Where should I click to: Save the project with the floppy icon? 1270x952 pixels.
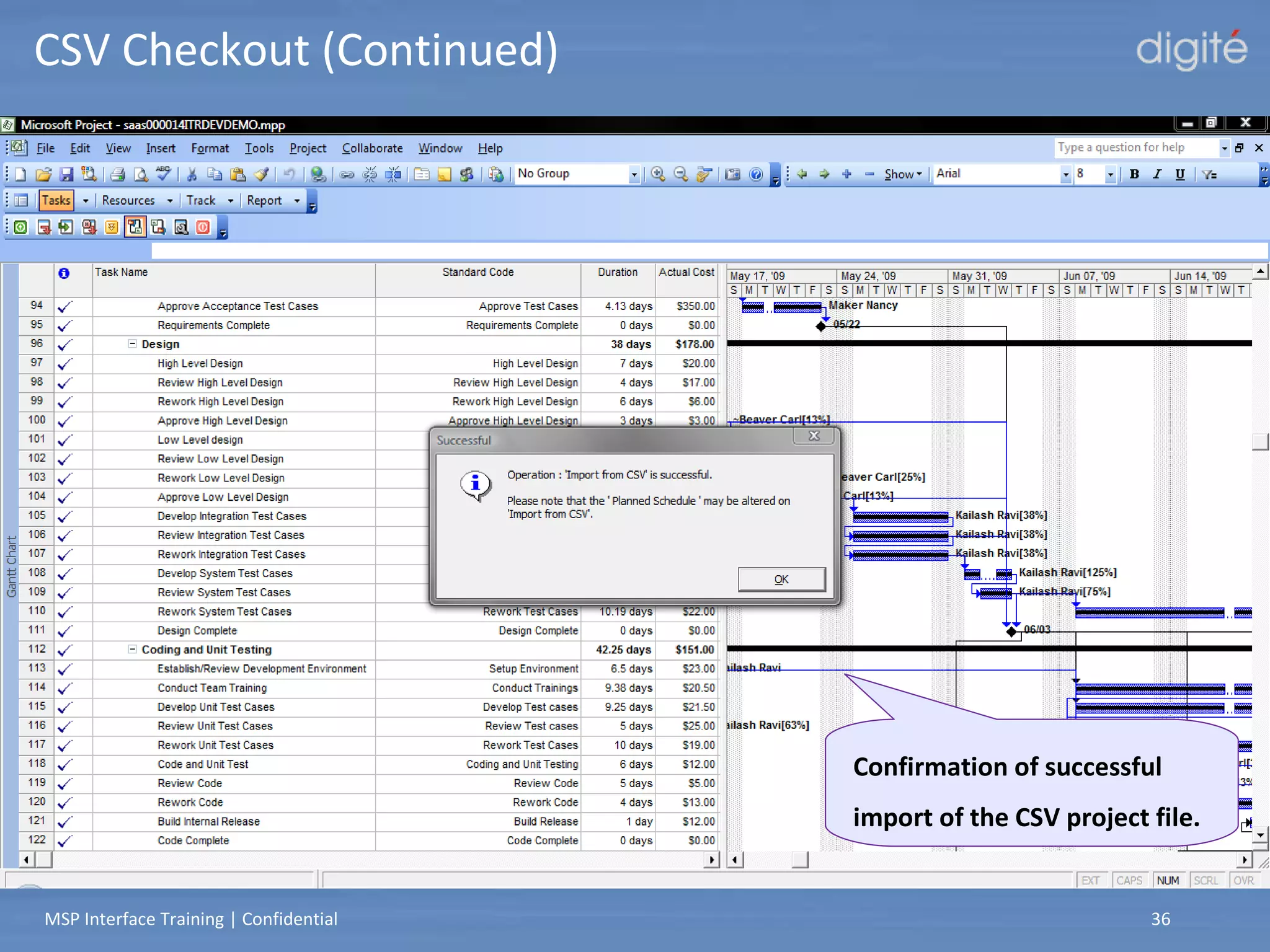pos(66,174)
